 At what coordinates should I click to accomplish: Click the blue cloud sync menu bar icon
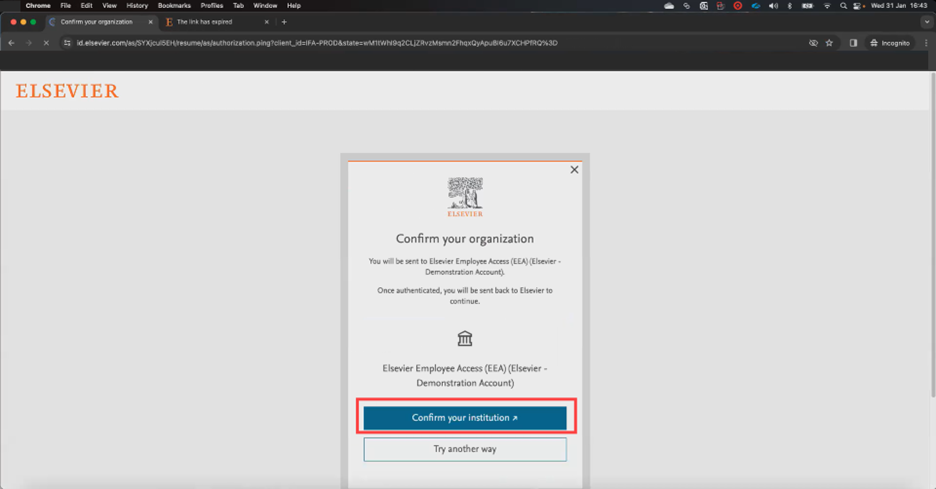[x=756, y=5]
